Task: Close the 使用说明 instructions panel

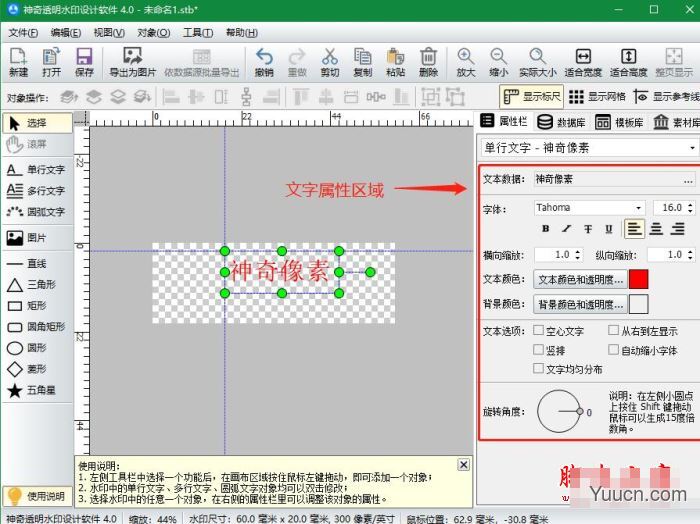Action: [x=464, y=465]
